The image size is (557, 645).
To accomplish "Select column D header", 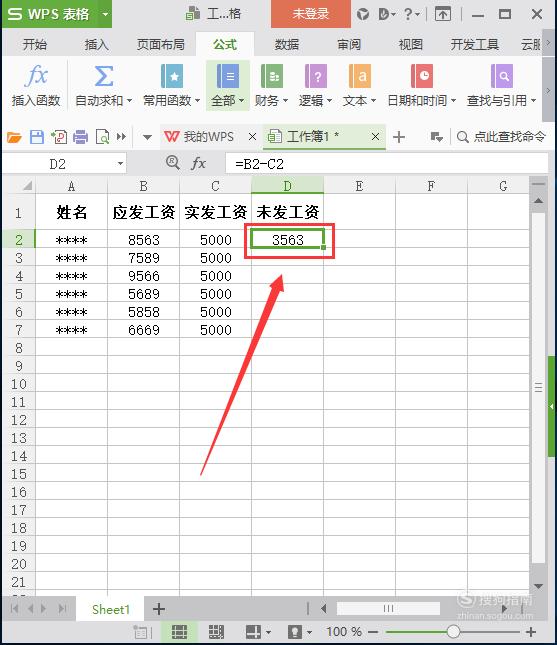I will [x=288, y=186].
